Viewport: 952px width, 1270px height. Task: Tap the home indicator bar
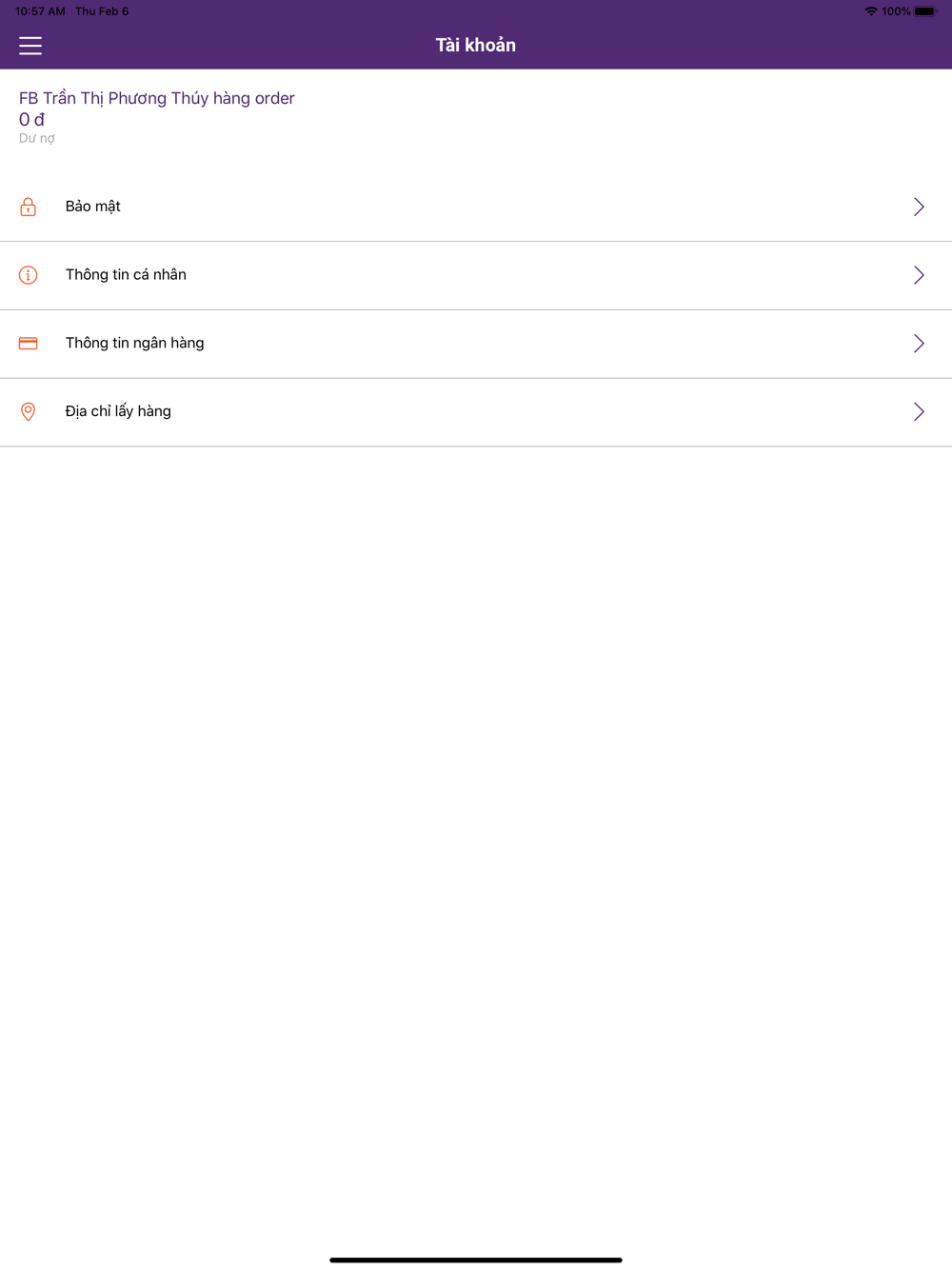coord(476,1260)
